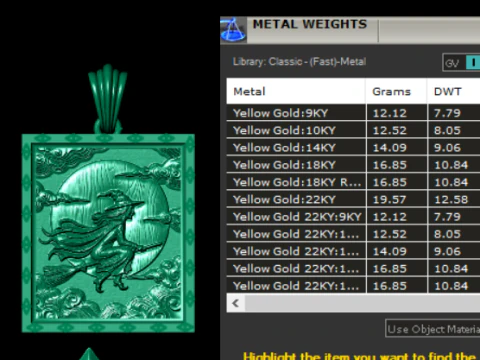
Task: Click the Metal Weights scale icon
Action: (233, 30)
